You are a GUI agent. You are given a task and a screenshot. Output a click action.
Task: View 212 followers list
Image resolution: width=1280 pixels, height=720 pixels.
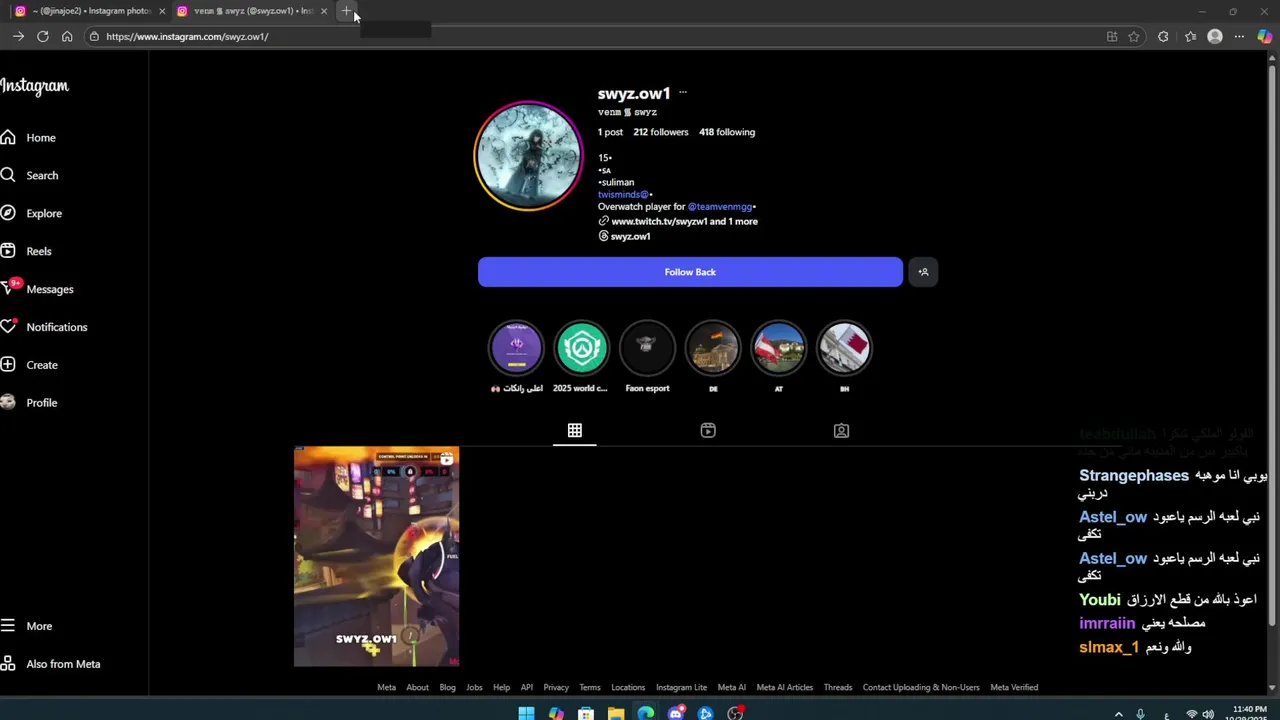click(x=661, y=132)
